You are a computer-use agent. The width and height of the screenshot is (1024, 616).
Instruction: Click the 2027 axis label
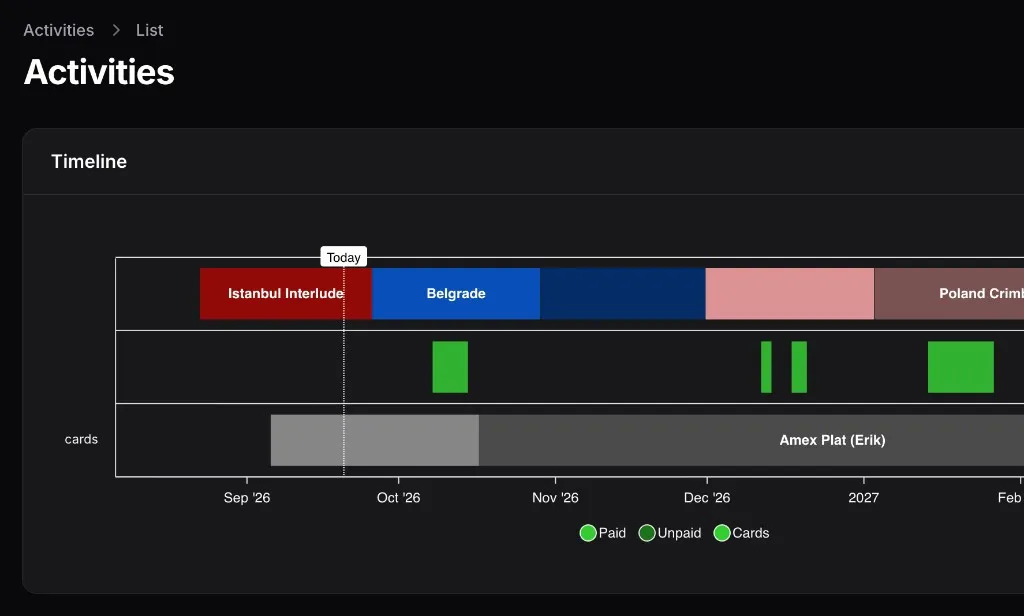coord(863,498)
